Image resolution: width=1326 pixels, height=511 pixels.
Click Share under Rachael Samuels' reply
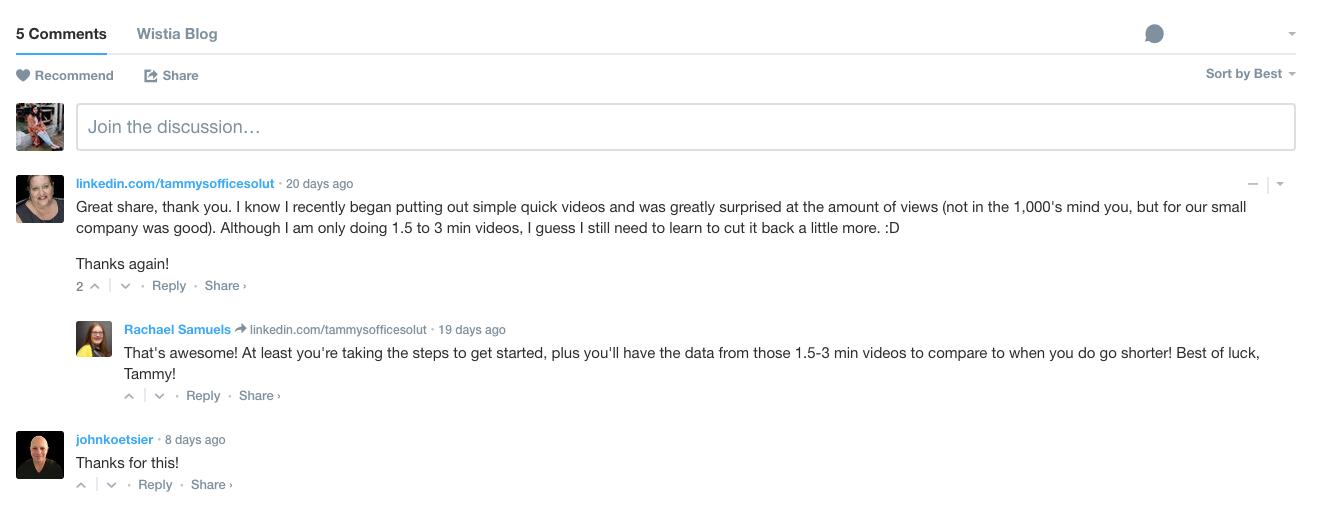[257, 396]
